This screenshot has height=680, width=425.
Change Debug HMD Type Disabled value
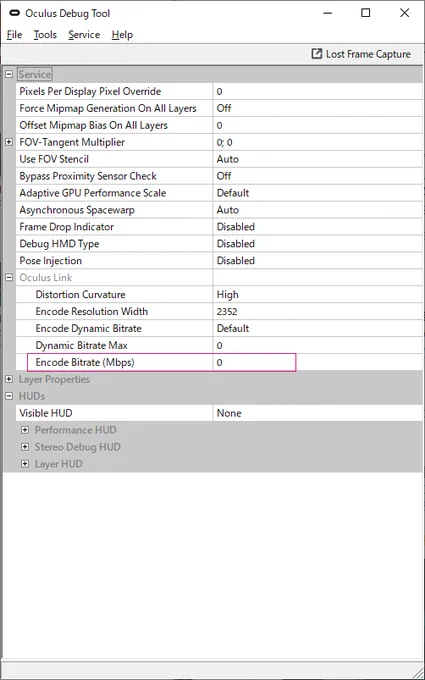(x=317, y=244)
